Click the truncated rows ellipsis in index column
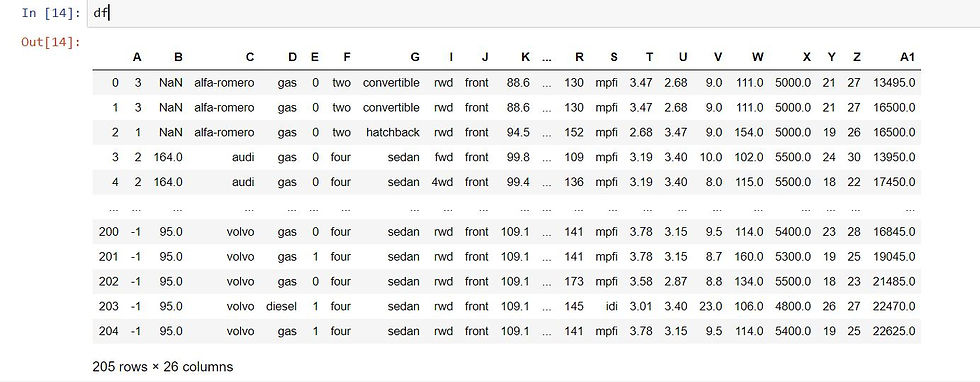Image resolution: width=980 pixels, height=382 pixels. pos(113,208)
